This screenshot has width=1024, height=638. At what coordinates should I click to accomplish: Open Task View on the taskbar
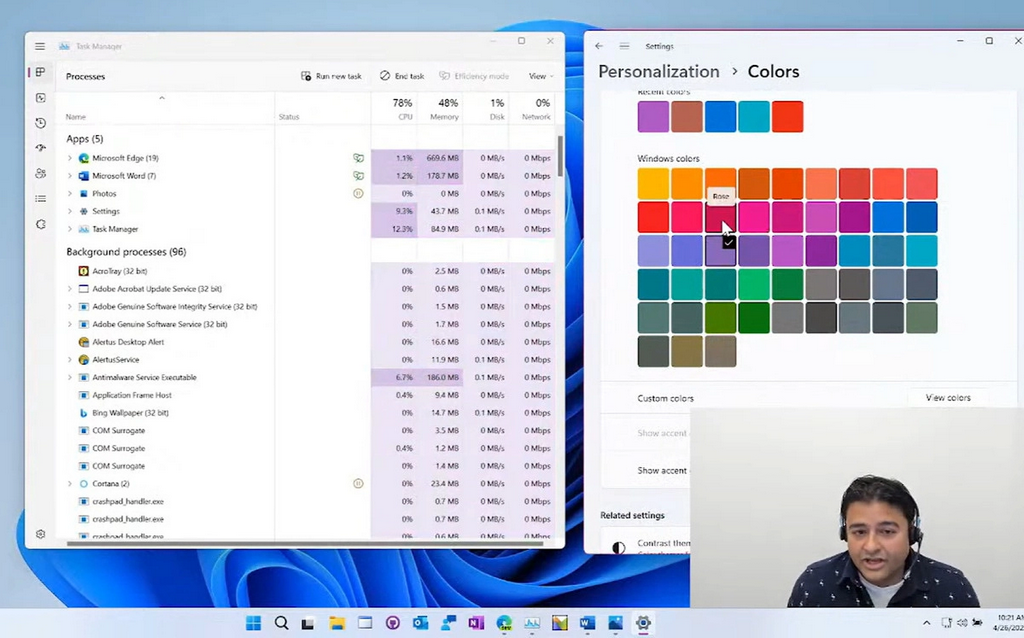click(308, 623)
